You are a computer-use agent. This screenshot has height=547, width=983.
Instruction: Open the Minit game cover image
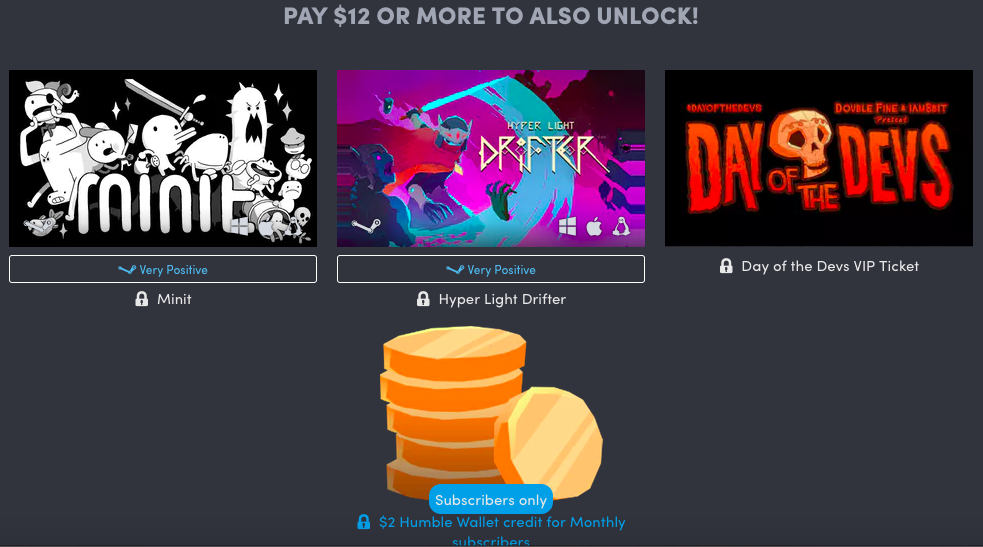(163, 158)
